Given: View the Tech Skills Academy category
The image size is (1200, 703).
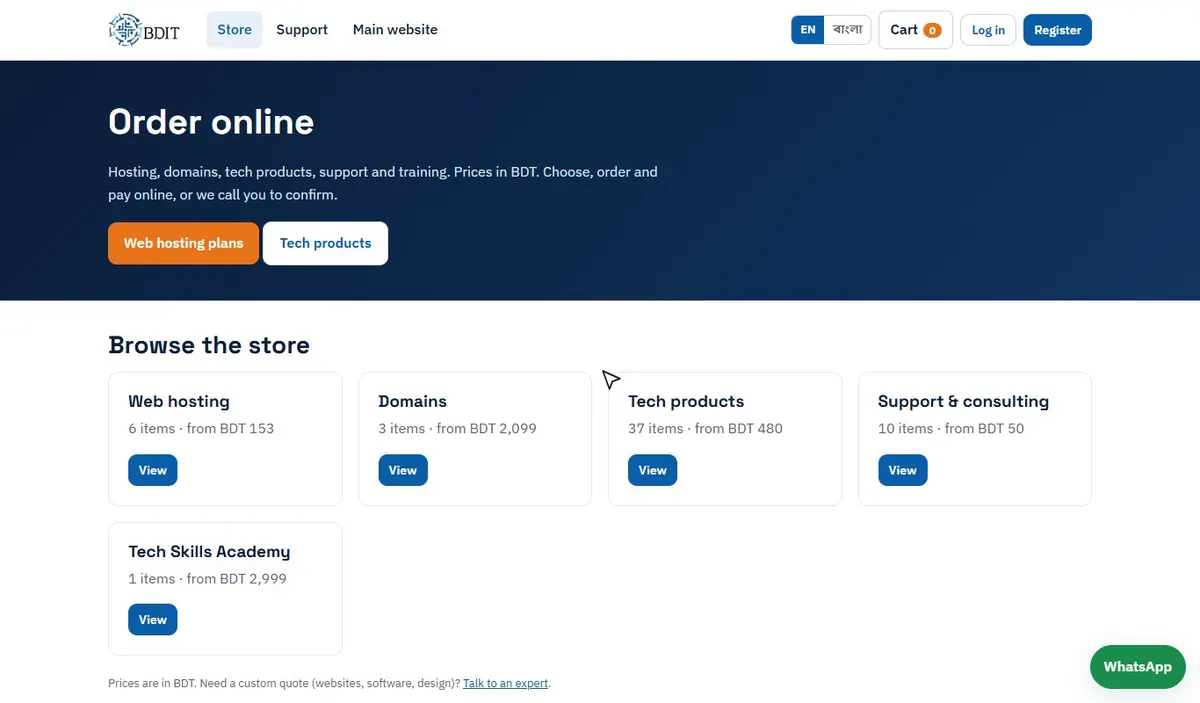Looking at the screenshot, I should 153,620.
